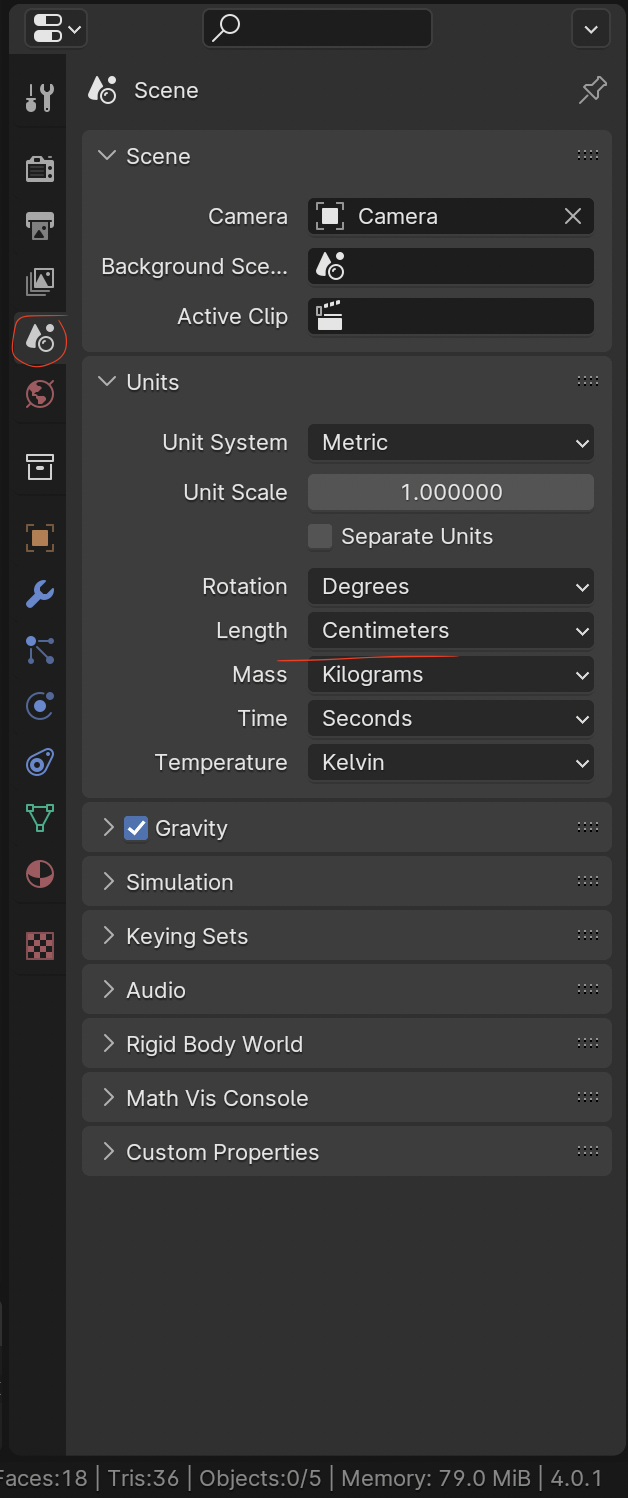The height and width of the screenshot is (1498, 628).
Task: Open the Object properties tab
Action: point(39,538)
